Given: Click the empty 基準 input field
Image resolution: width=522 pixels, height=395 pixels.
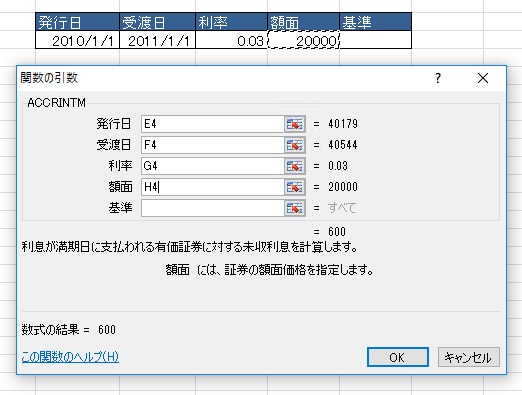Looking at the screenshot, I should click(x=213, y=208).
